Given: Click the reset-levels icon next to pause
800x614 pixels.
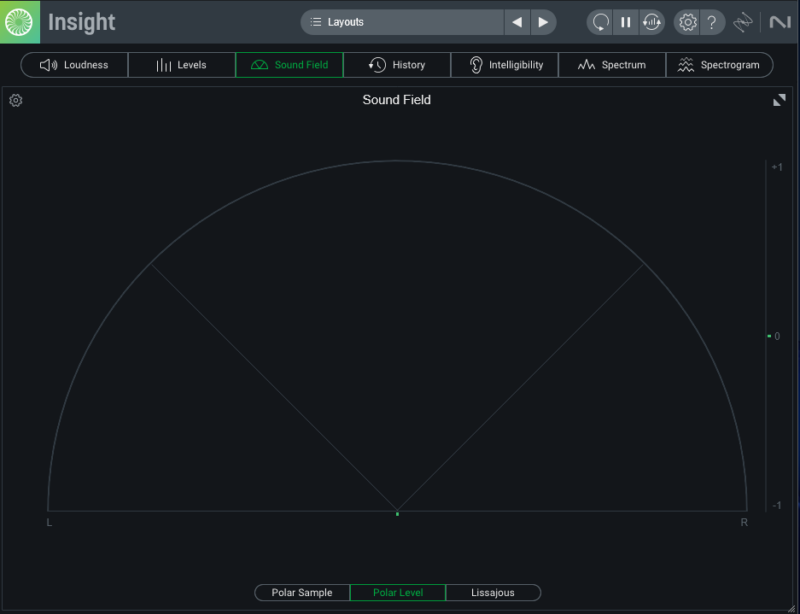Looking at the screenshot, I should tap(651, 22).
